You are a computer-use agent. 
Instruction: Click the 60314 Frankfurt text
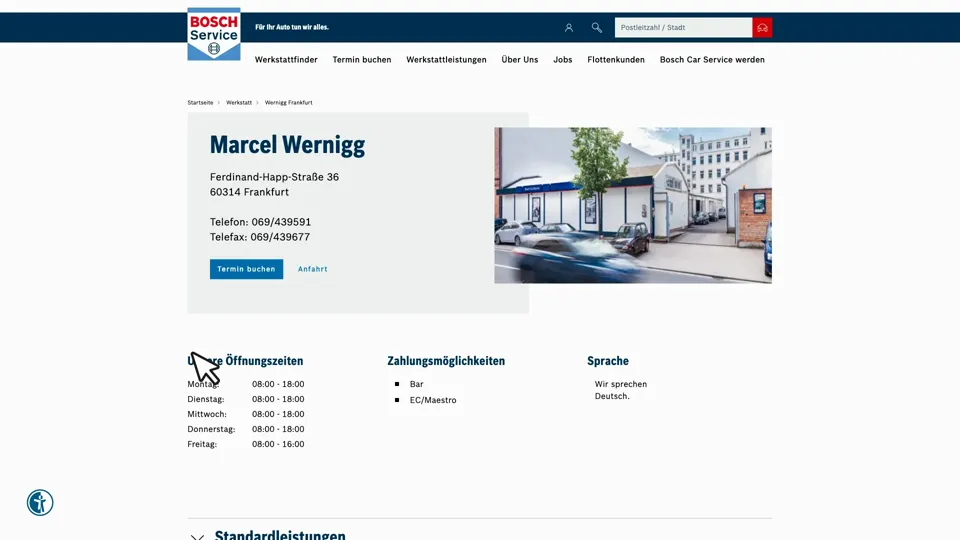click(249, 192)
